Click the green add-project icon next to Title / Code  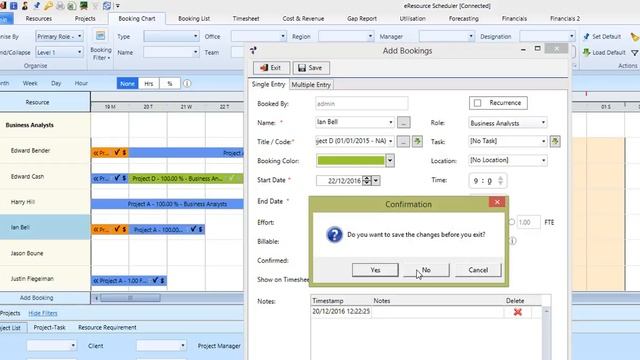click(417, 141)
